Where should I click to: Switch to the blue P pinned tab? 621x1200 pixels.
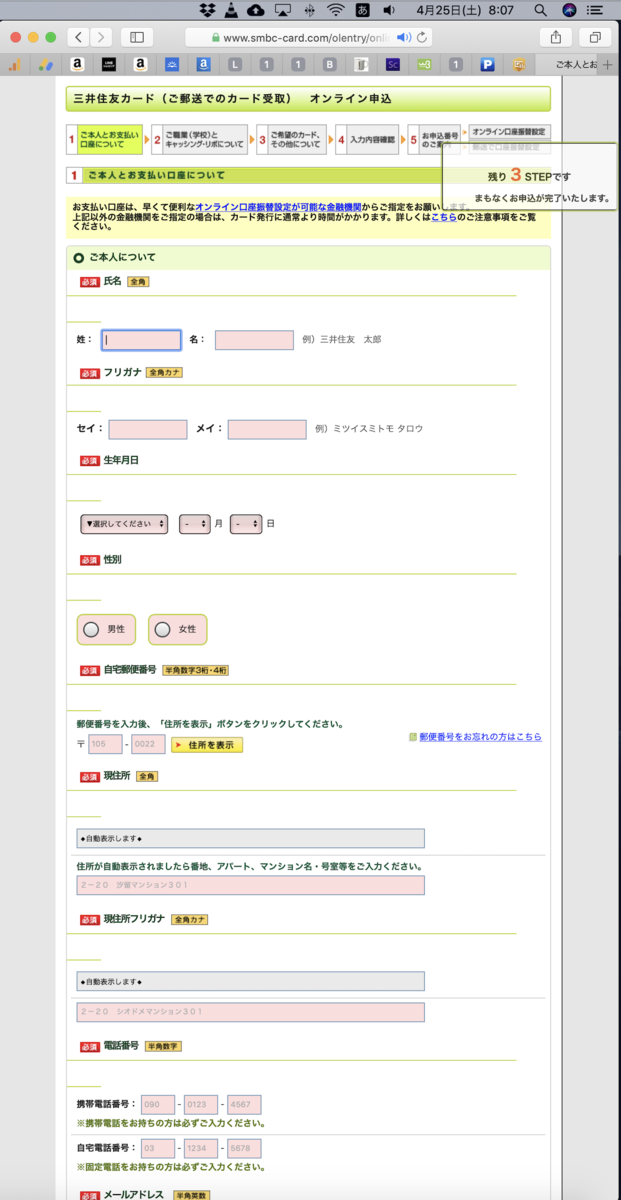coord(487,64)
